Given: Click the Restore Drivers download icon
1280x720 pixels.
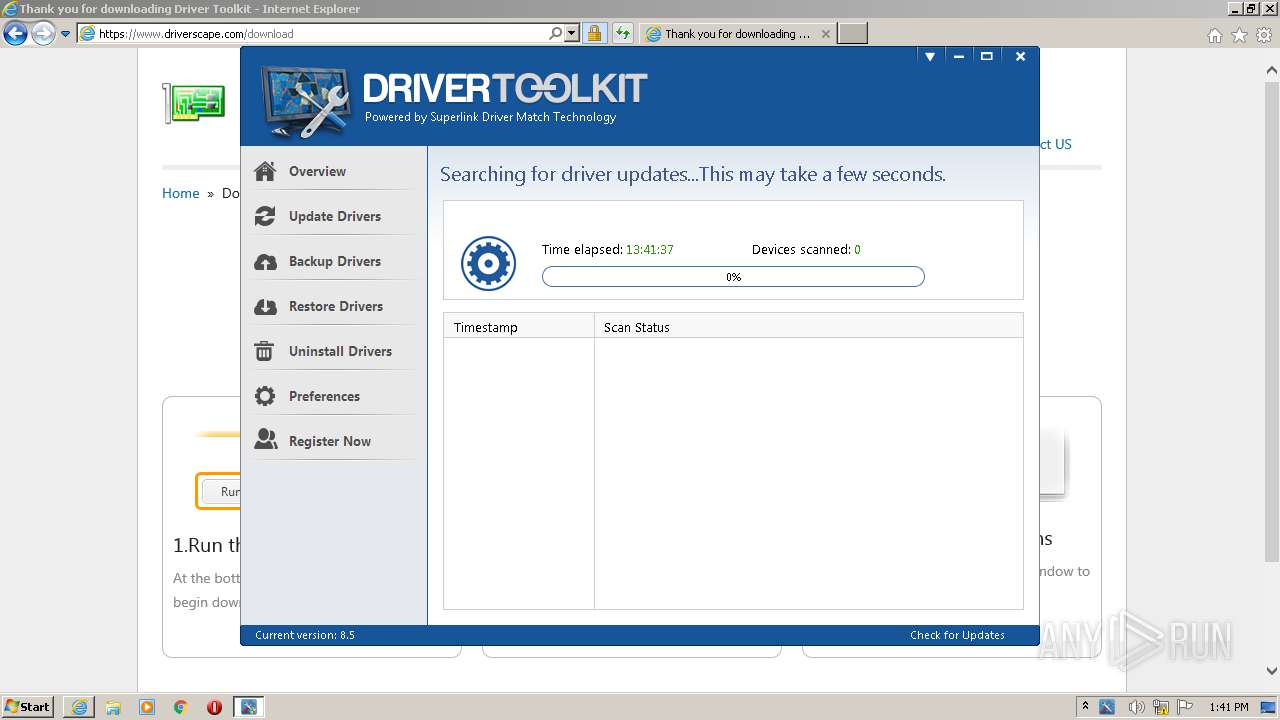Looking at the screenshot, I should pos(265,306).
